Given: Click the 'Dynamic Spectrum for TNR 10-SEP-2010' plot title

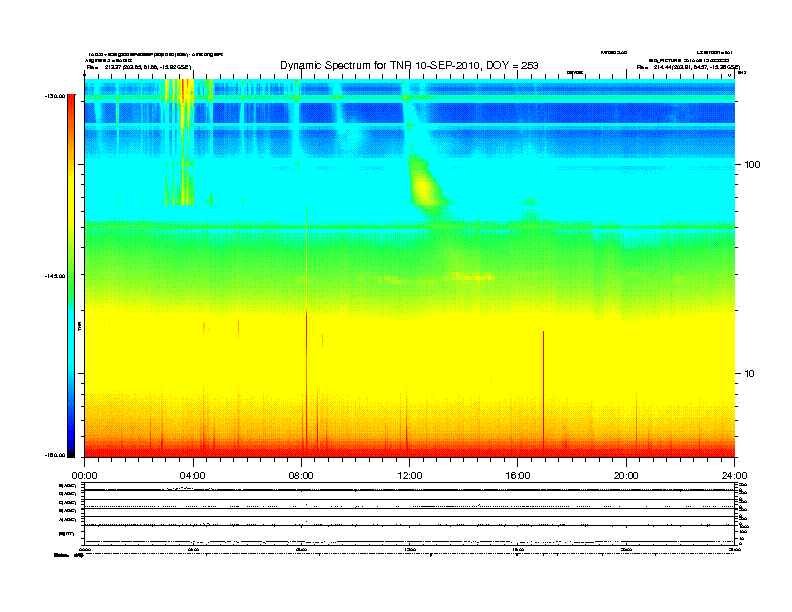Looking at the screenshot, I should pyautogui.click(x=409, y=66).
